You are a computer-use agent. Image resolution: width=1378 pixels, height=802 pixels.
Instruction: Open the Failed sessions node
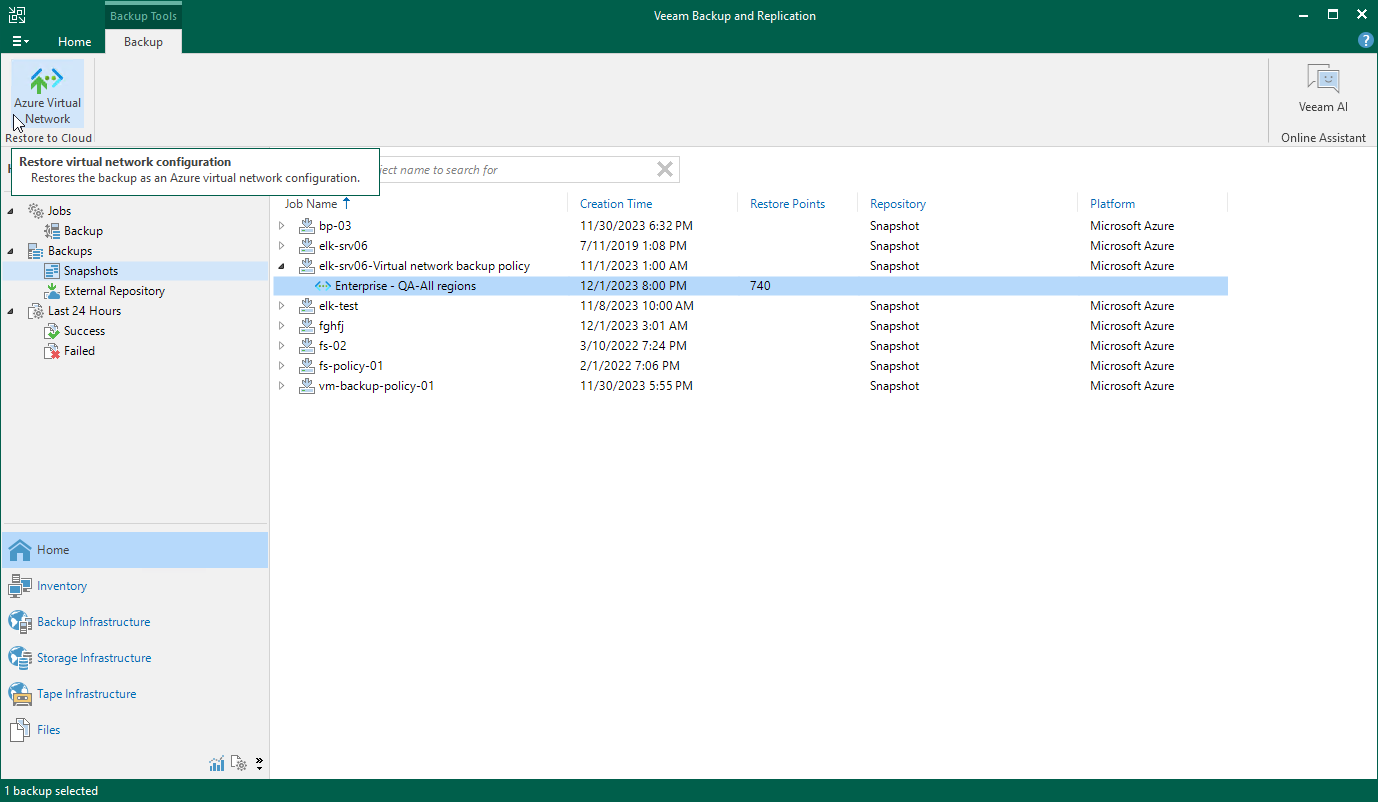(x=79, y=351)
